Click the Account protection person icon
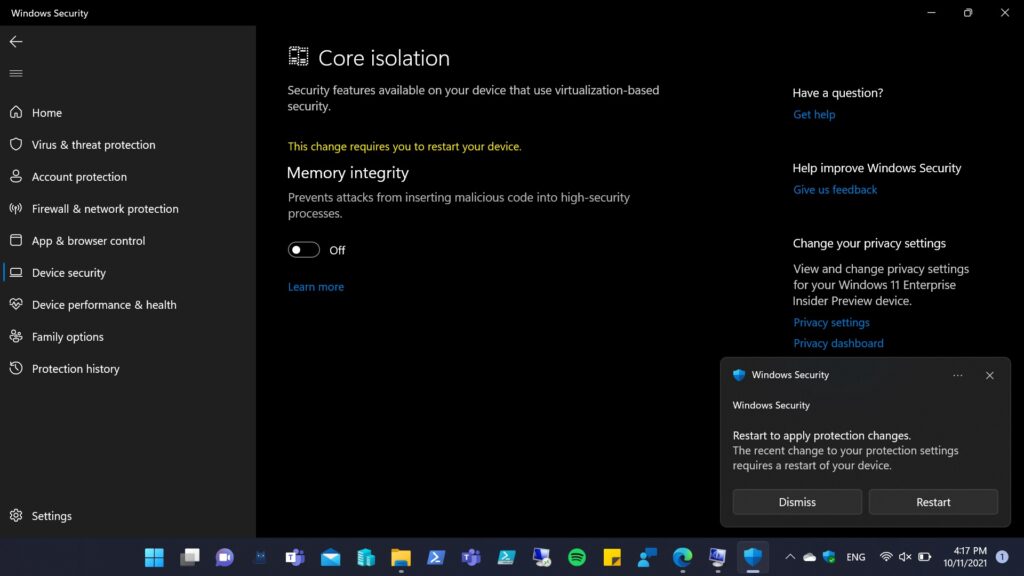 (x=15, y=177)
